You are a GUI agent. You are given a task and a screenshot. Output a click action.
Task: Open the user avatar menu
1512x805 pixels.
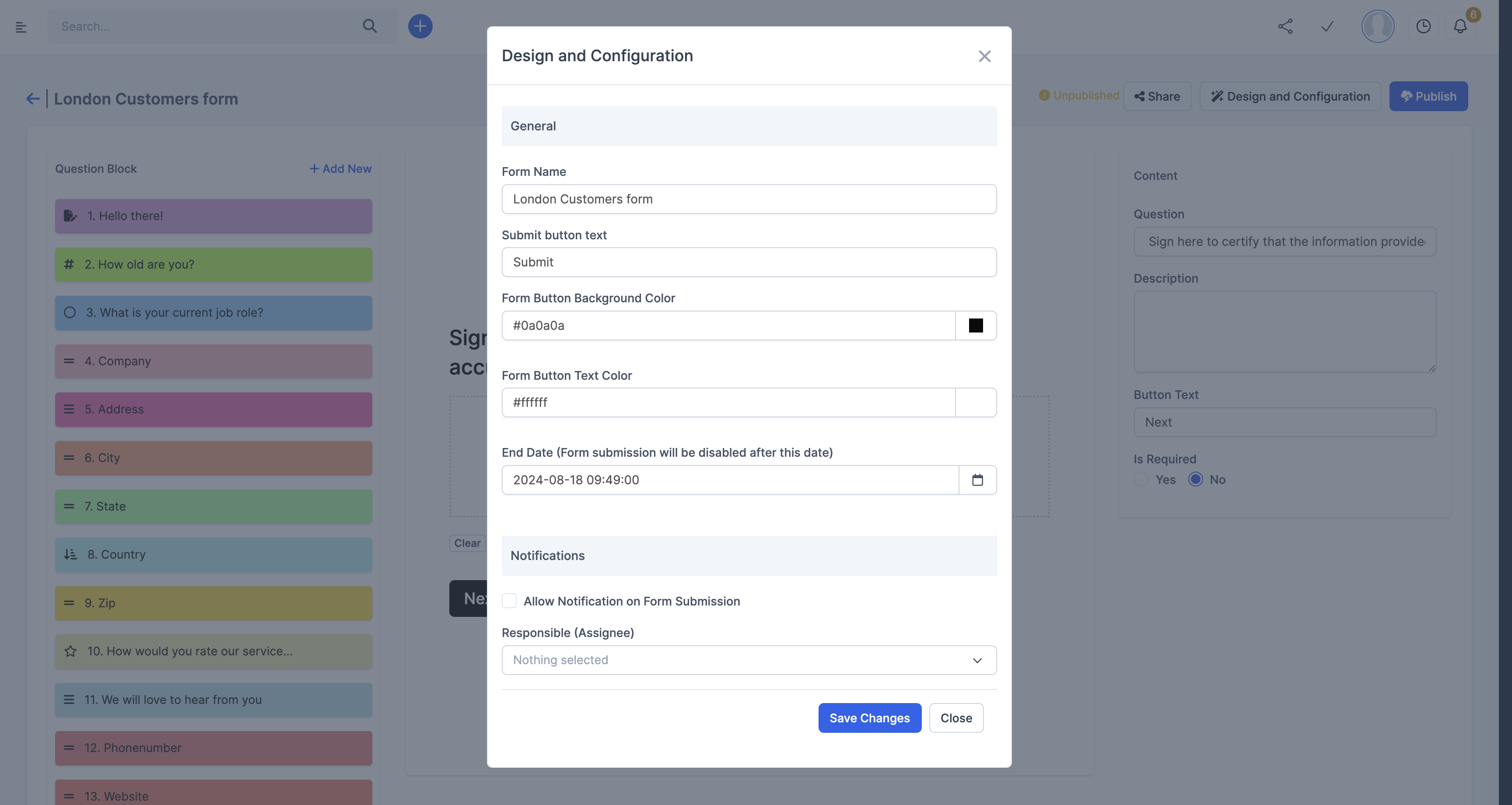(x=1378, y=26)
